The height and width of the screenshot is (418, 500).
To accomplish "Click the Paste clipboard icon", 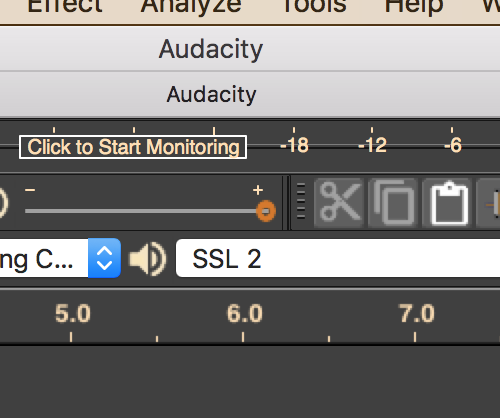I will (447, 203).
